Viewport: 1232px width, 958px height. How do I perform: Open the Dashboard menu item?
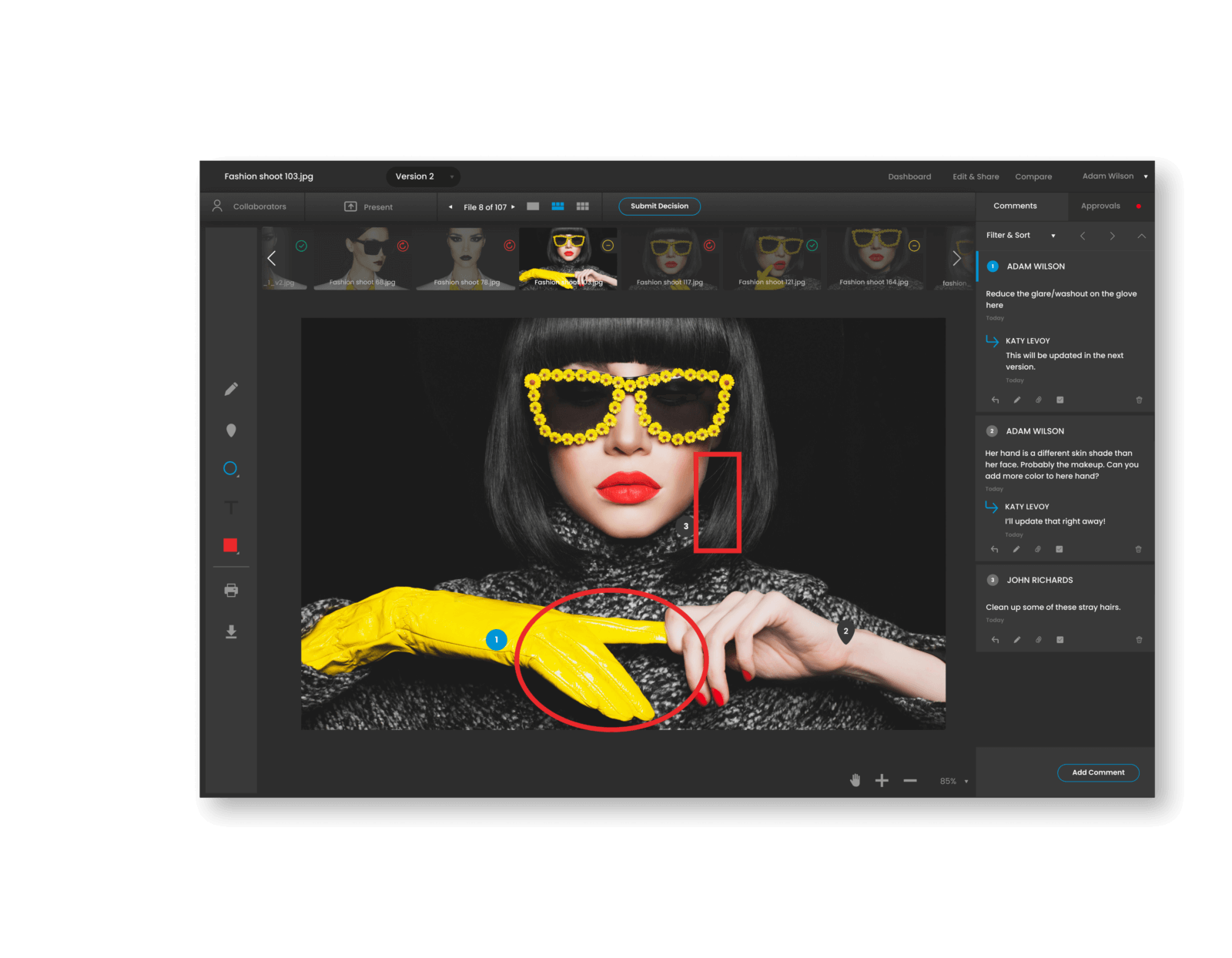(x=909, y=176)
